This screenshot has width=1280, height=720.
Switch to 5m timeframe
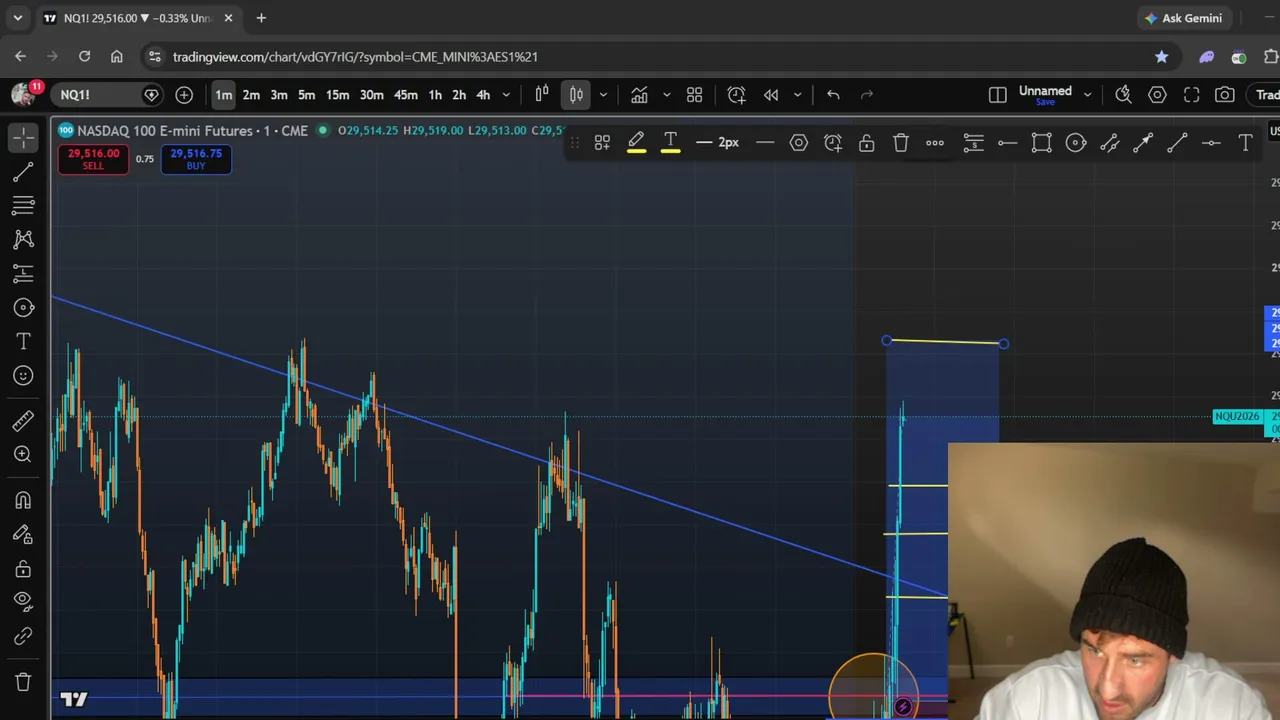307,95
